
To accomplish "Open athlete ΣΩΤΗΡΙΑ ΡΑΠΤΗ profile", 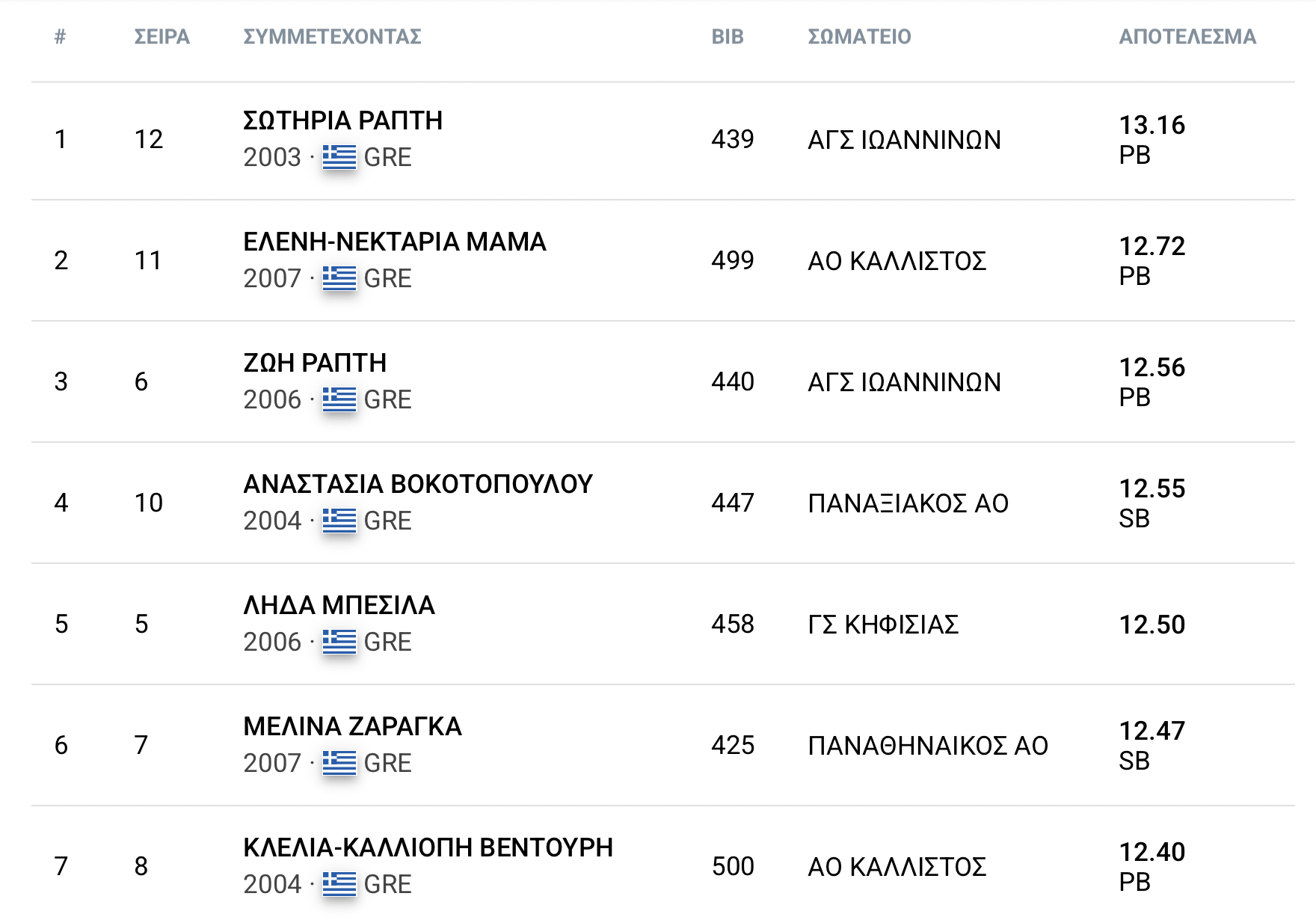I will coord(343,120).
